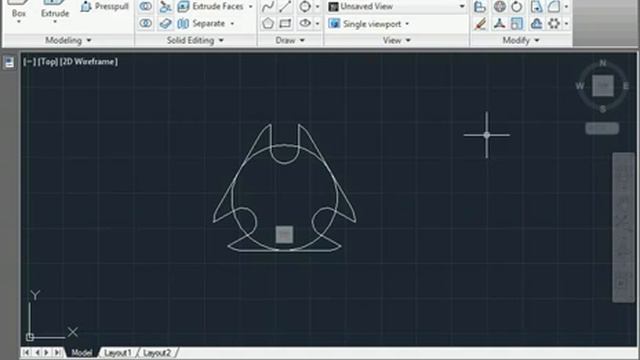Select the Circle tool in Draw panel
Viewport: 640px width, 360px height.
[305, 7]
